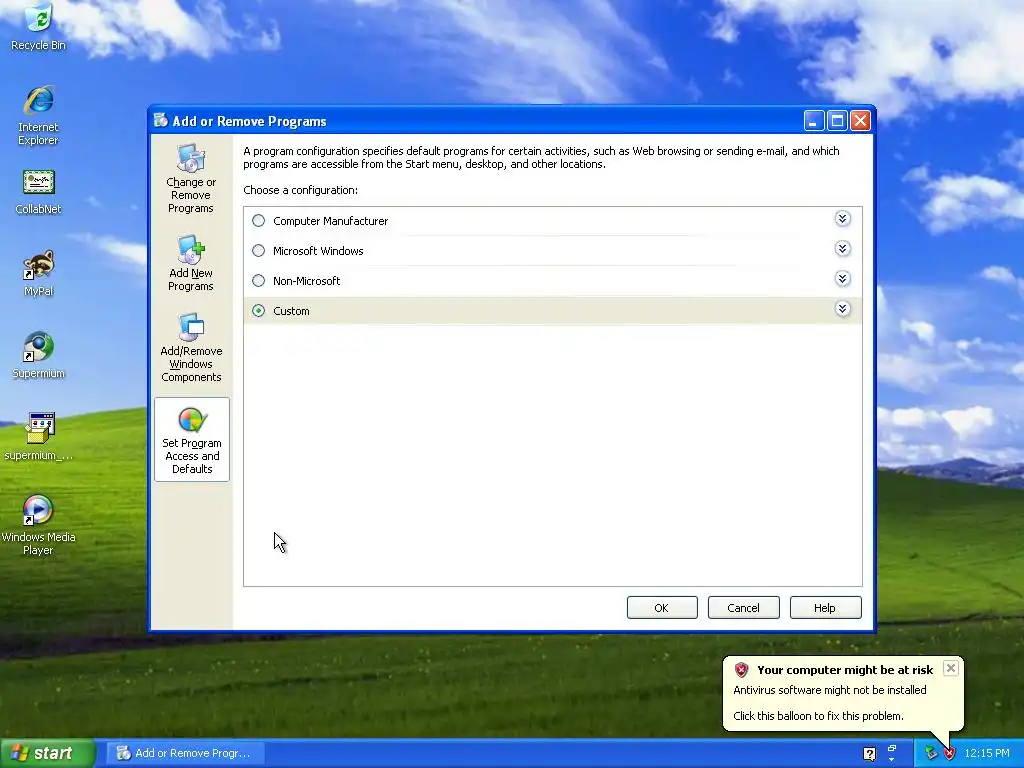Expand the Non-Microsoft details chevron
This screenshot has width=1024, height=768.
[842, 279]
